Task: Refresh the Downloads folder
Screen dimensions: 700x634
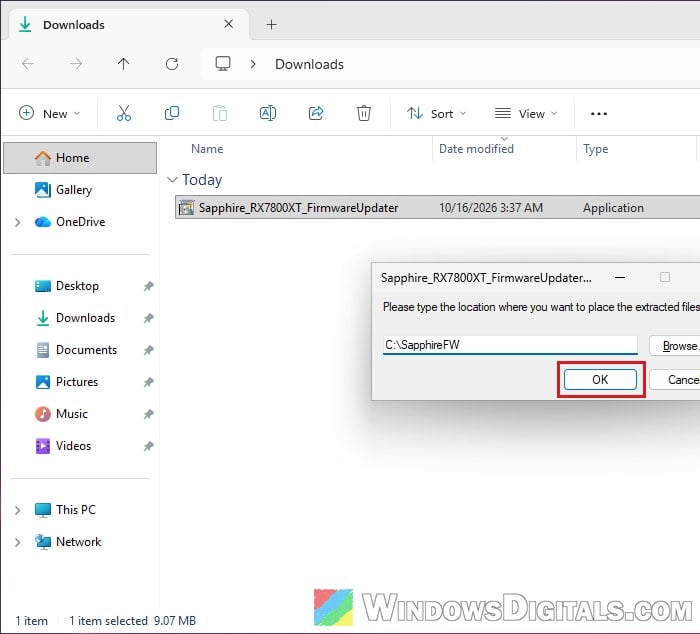Action: click(x=172, y=64)
